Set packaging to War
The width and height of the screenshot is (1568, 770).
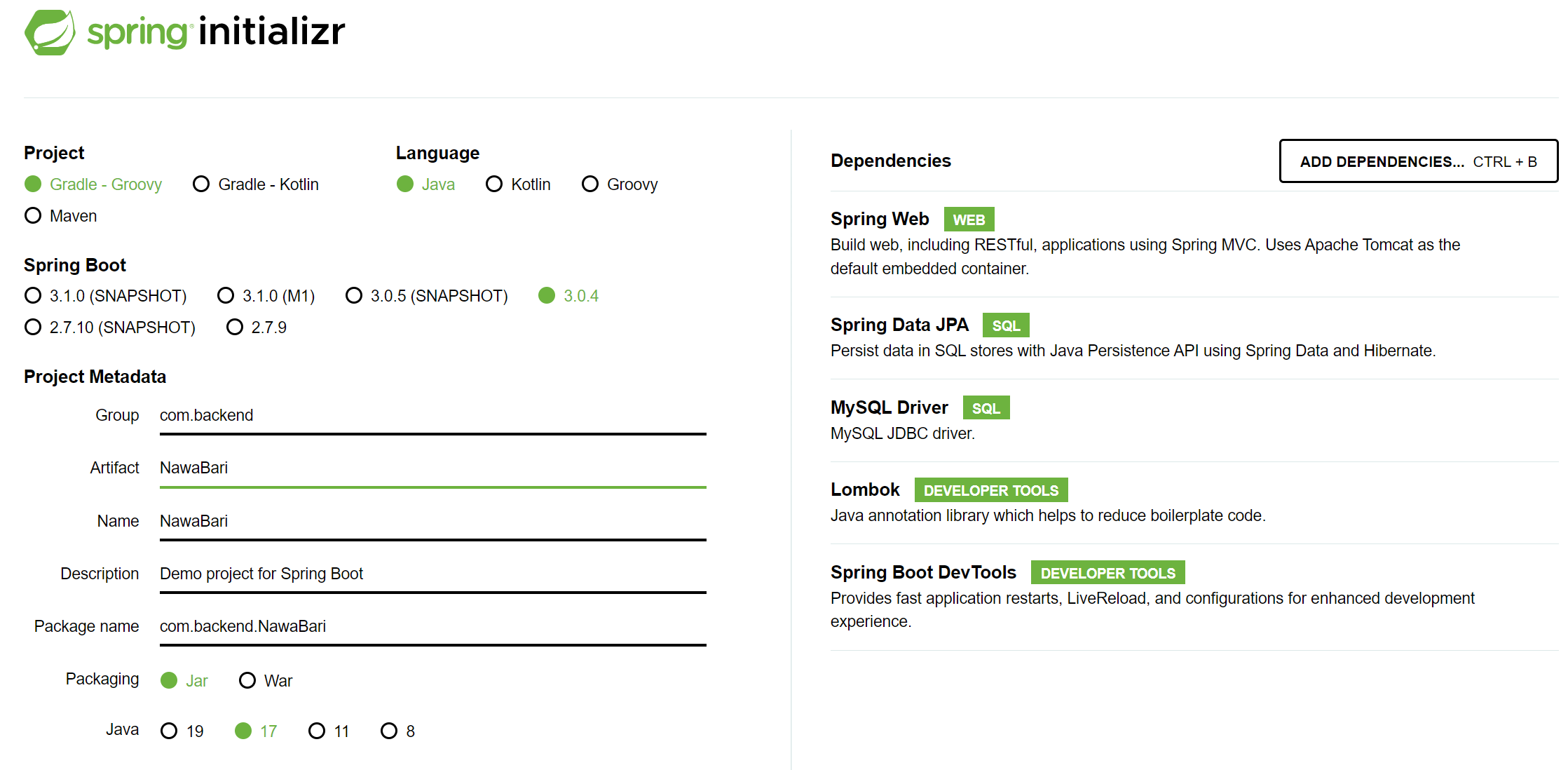pos(266,681)
